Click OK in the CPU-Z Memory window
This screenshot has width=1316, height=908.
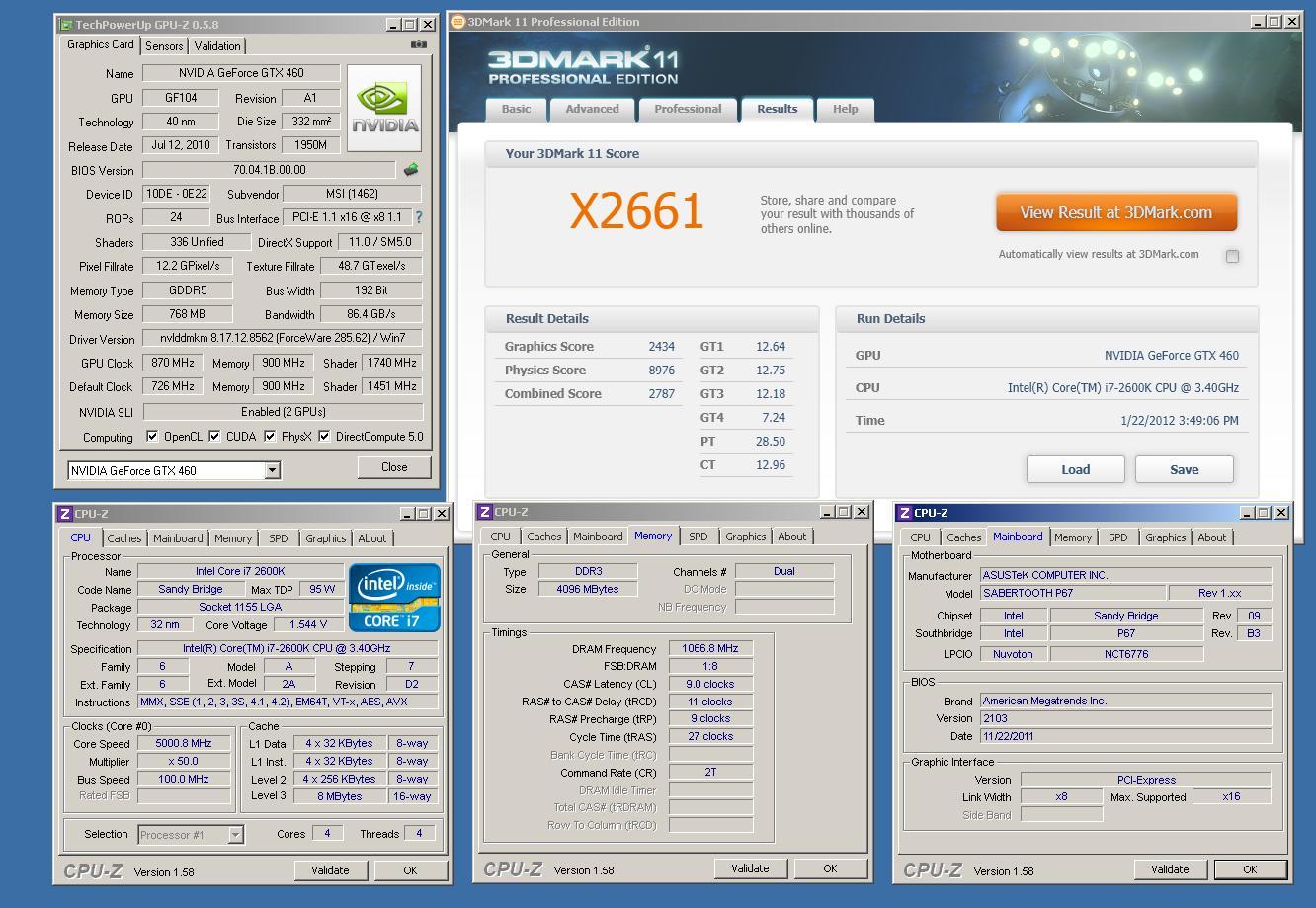click(x=830, y=868)
